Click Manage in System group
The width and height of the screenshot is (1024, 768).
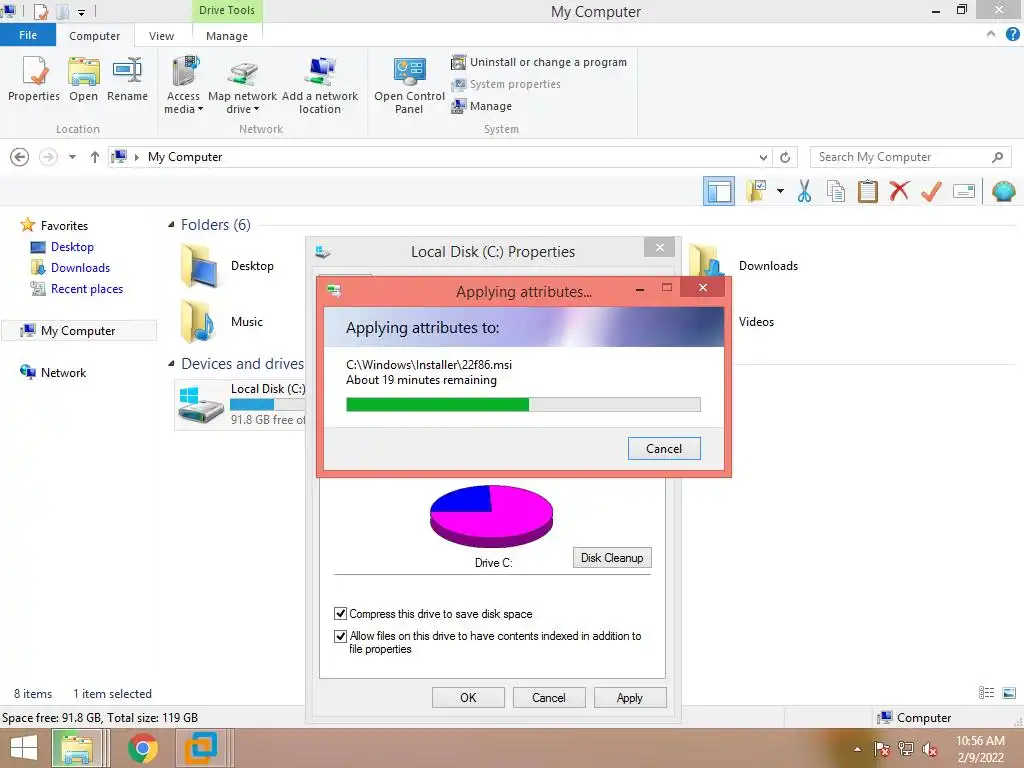[481, 106]
